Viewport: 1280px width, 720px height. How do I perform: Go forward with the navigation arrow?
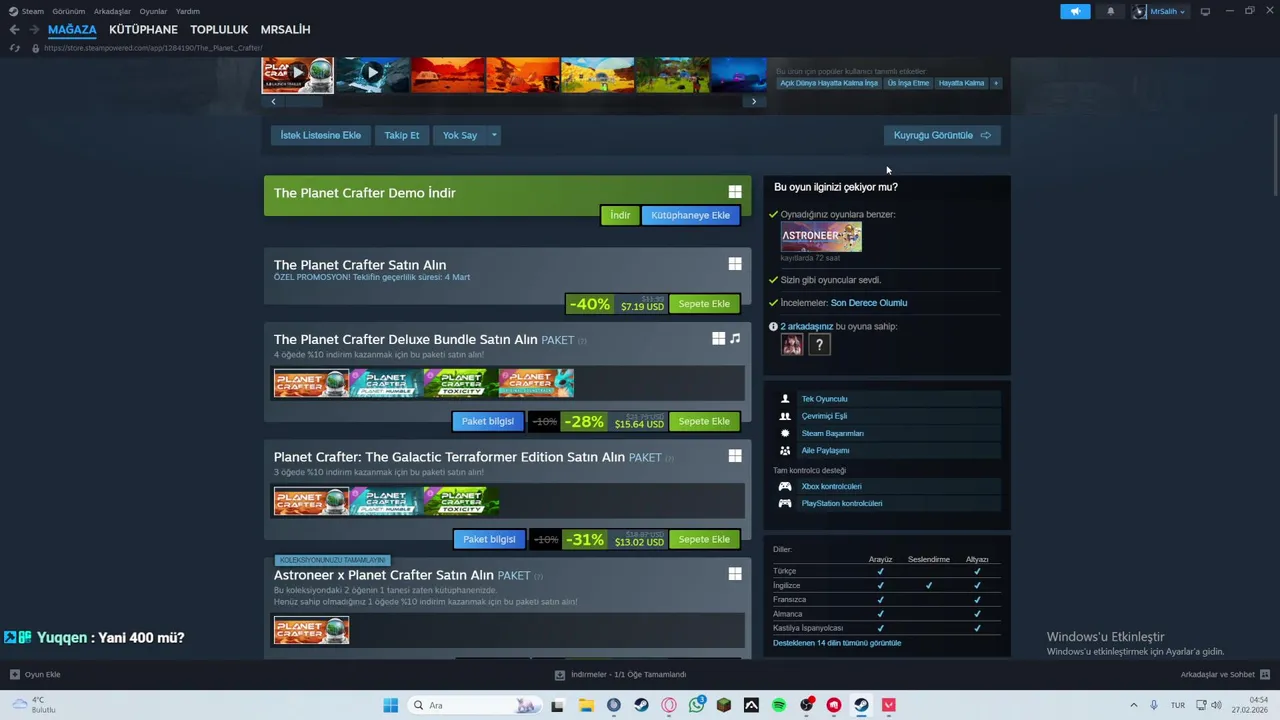point(33,30)
